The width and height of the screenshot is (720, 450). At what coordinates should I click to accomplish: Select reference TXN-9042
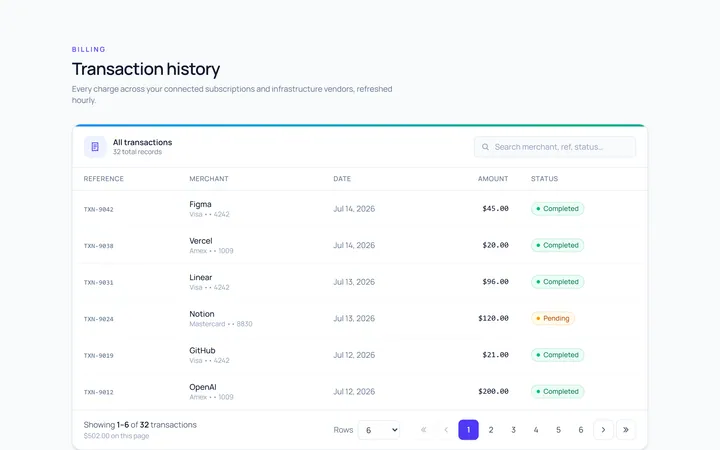point(98,209)
